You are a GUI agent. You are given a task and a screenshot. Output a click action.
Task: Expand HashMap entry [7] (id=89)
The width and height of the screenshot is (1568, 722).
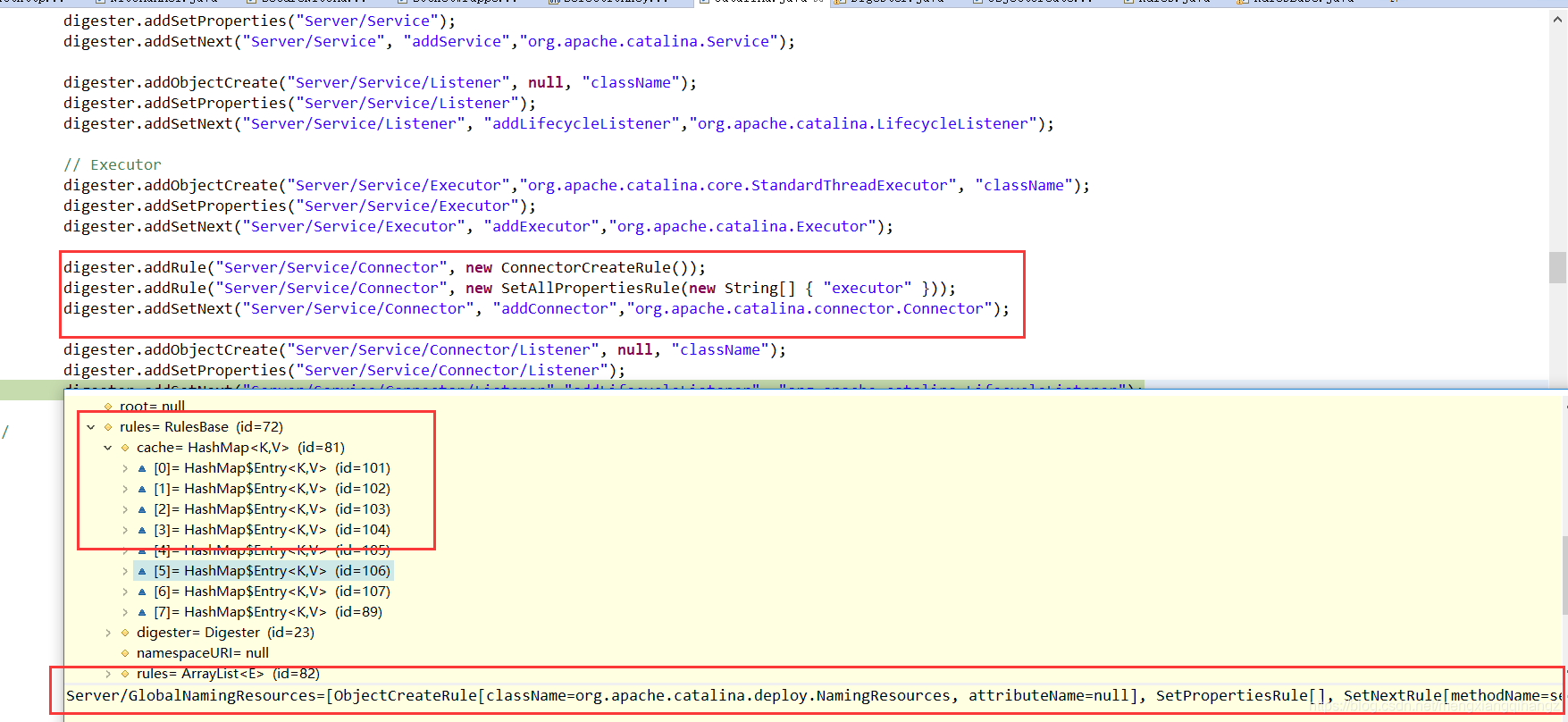(x=125, y=612)
